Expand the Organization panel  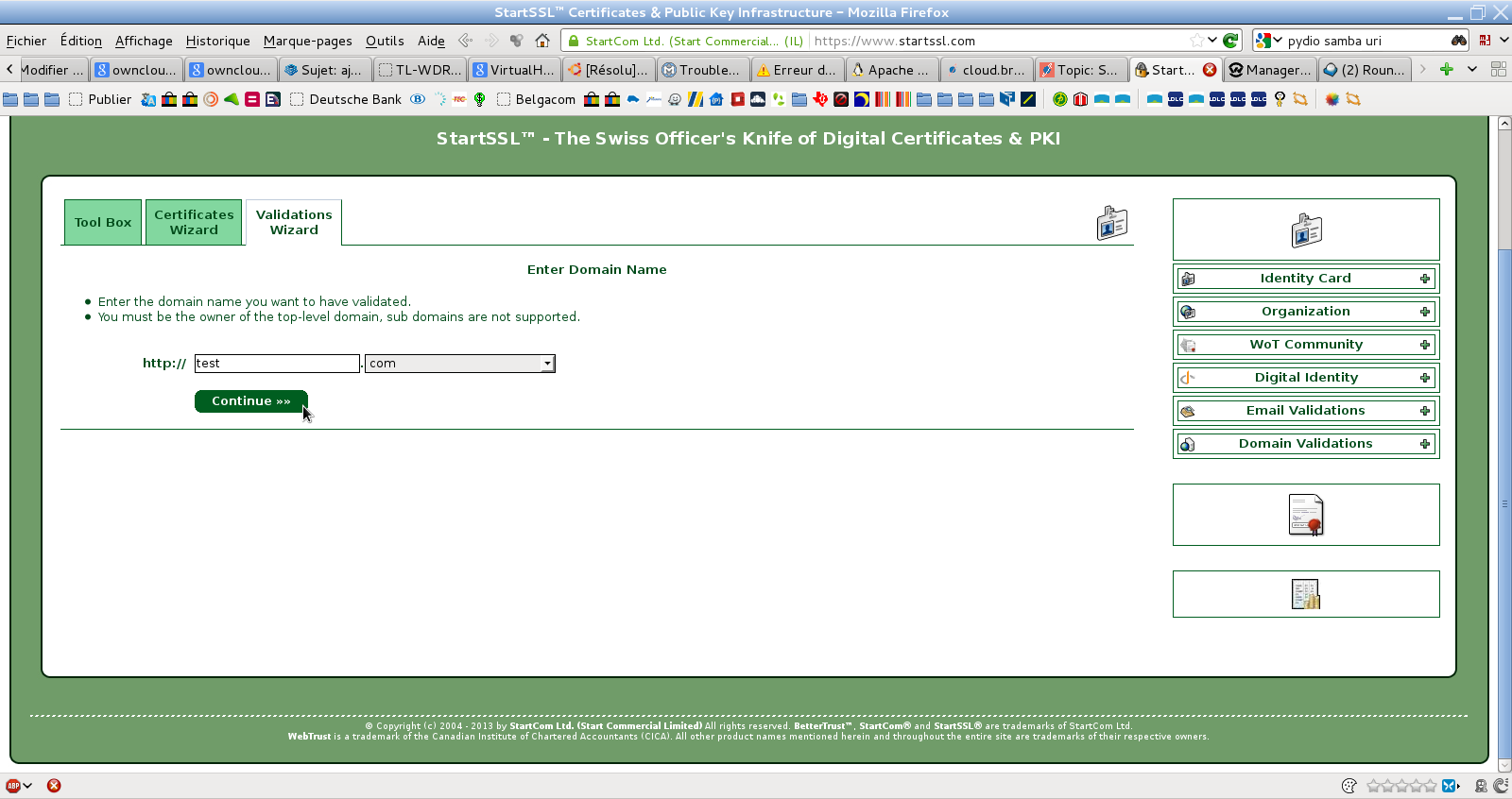tap(1306, 312)
